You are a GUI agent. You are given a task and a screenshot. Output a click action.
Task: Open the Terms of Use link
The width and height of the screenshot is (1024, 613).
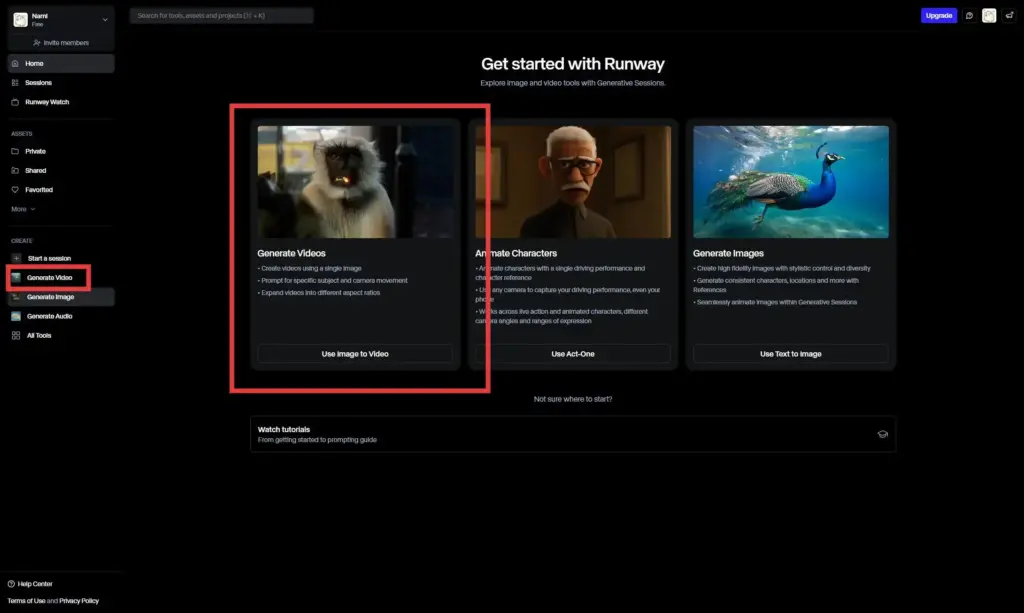click(x=26, y=601)
